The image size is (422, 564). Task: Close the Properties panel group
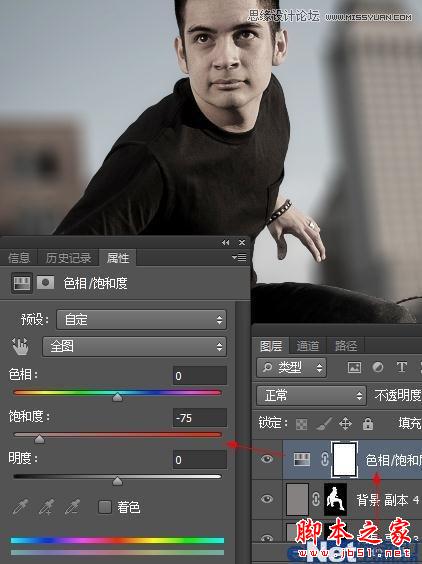coord(242,243)
